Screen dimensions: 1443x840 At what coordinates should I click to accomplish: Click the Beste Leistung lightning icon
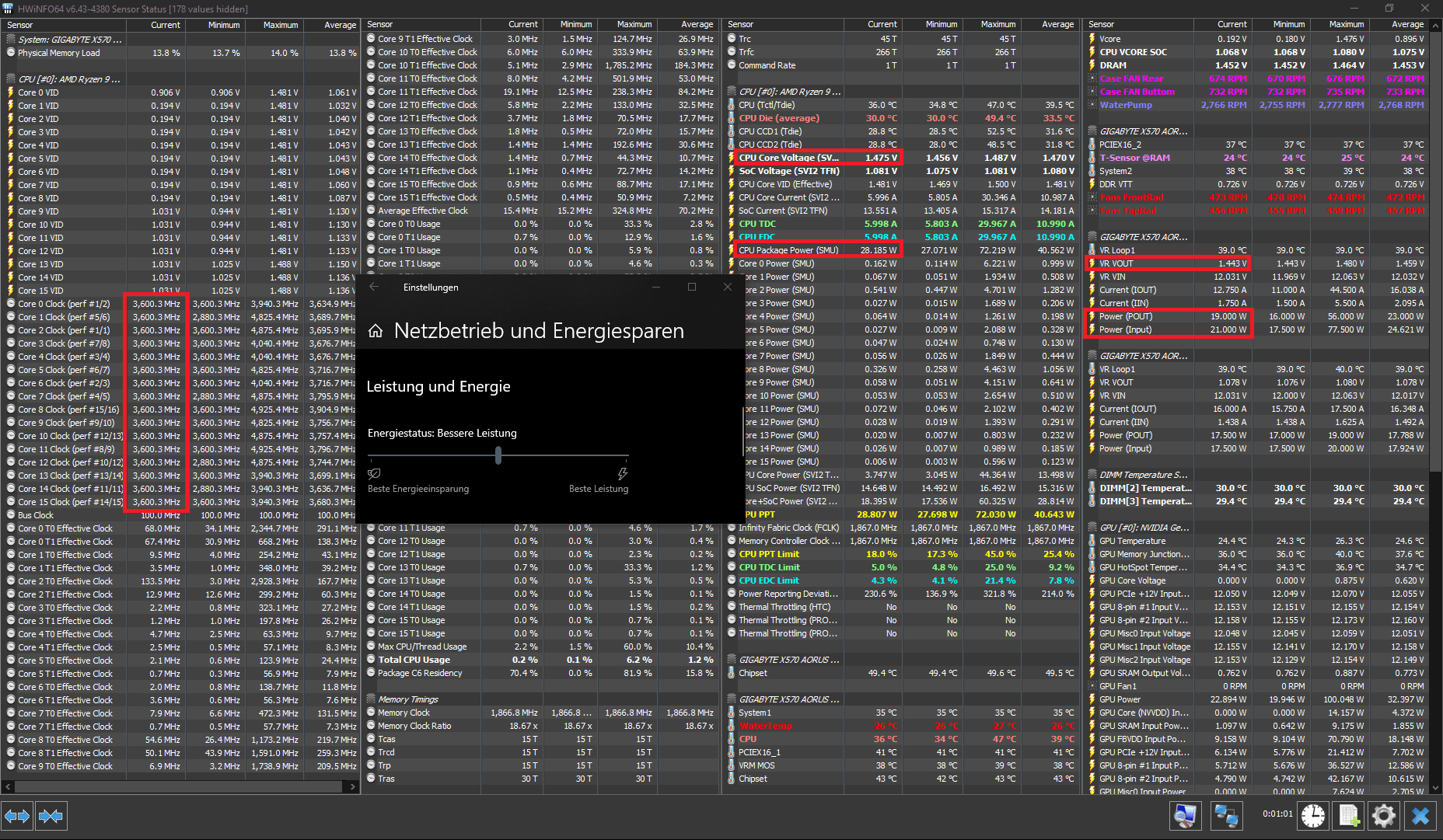[x=622, y=473]
